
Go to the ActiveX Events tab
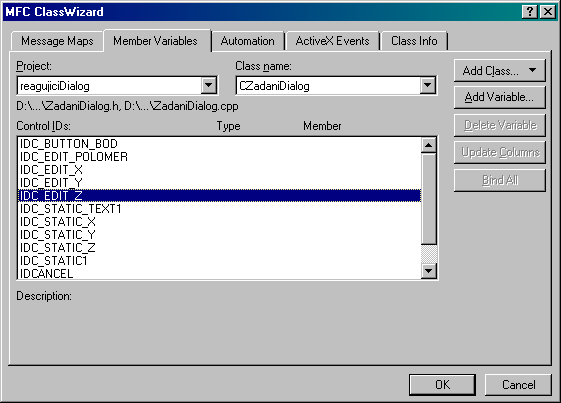(332, 41)
